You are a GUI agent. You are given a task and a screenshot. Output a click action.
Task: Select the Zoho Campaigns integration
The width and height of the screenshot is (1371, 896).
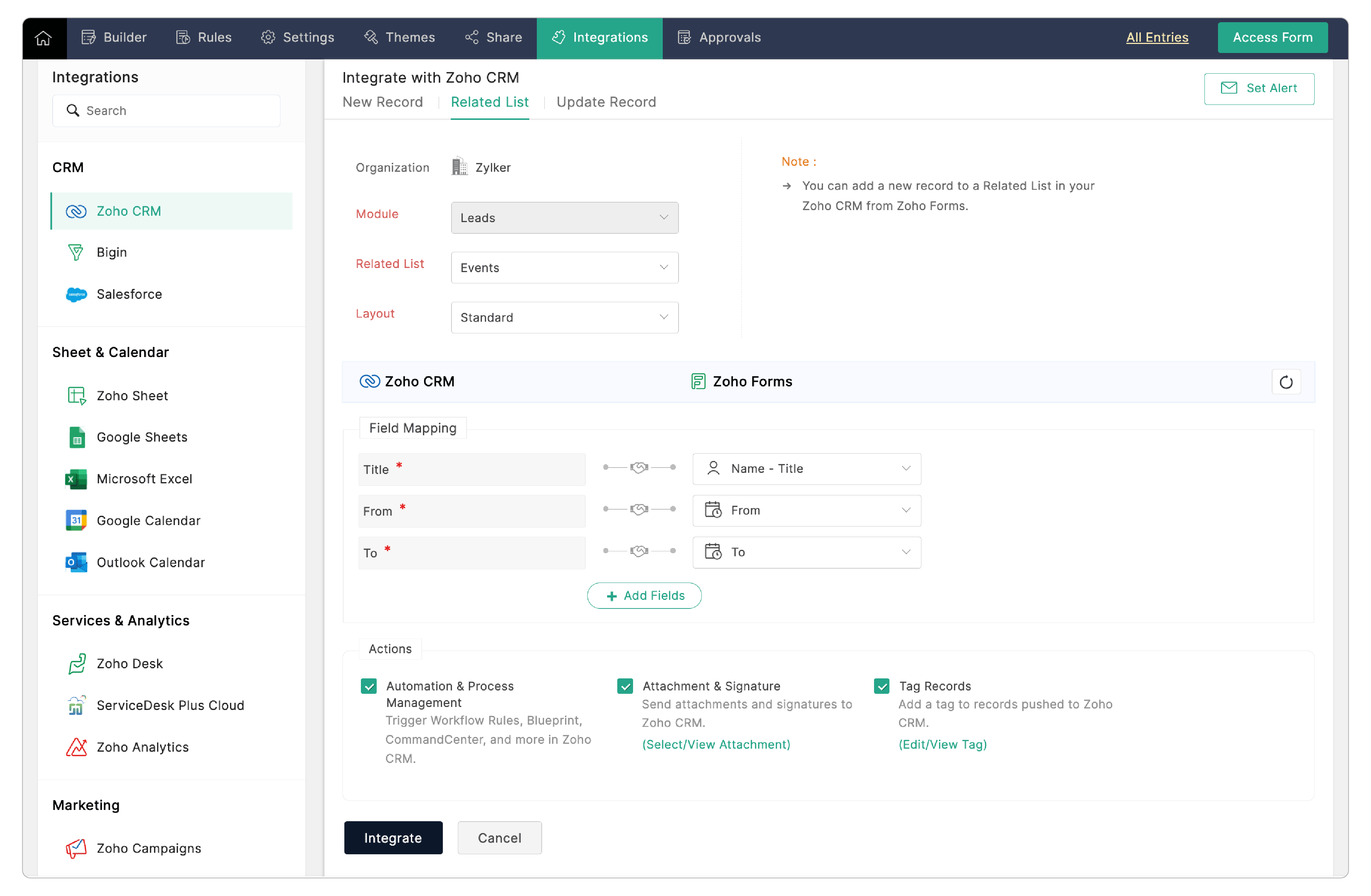click(x=148, y=848)
